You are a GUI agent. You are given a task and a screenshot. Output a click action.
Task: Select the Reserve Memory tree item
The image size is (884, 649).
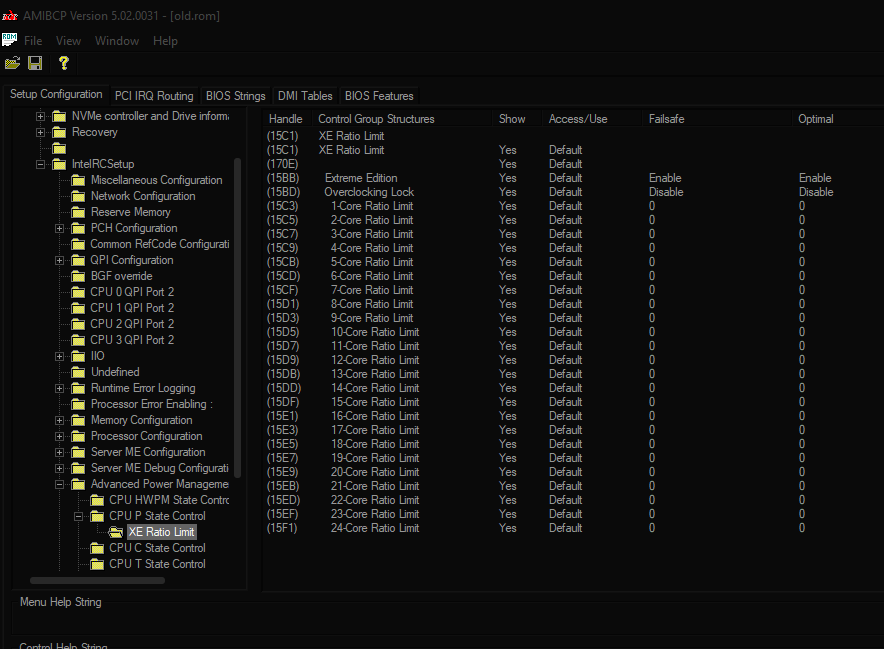point(131,213)
